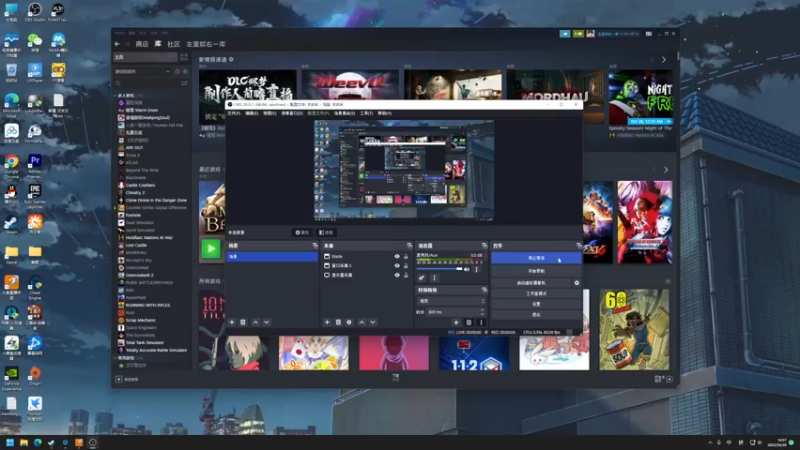The height and width of the screenshot is (450, 800).
Task: Open advanced audio properties in mixer
Action: [x=421, y=278]
